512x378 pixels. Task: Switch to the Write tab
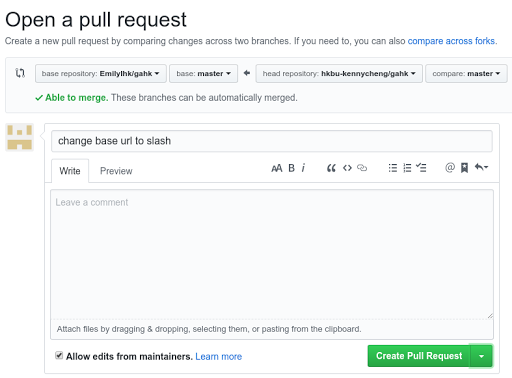70,171
